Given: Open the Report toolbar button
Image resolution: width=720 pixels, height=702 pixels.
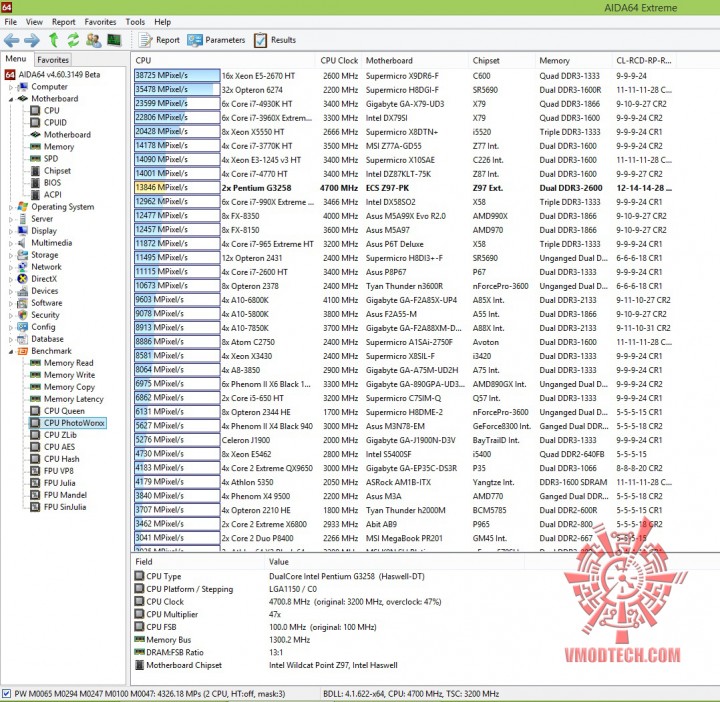Looking at the screenshot, I should point(159,40).
